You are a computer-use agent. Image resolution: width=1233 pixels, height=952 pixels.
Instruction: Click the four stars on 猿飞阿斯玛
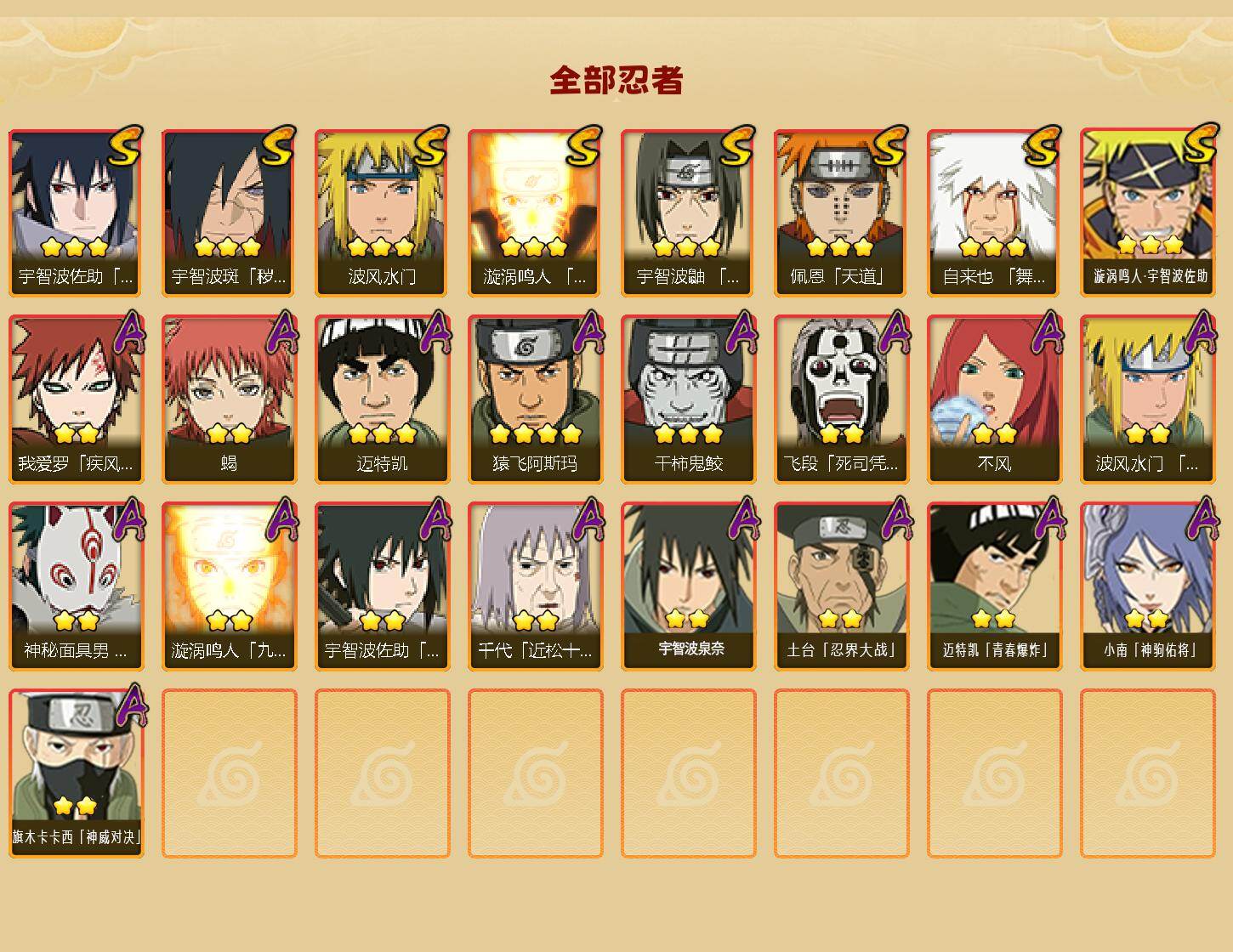click(x=536, y=433)
